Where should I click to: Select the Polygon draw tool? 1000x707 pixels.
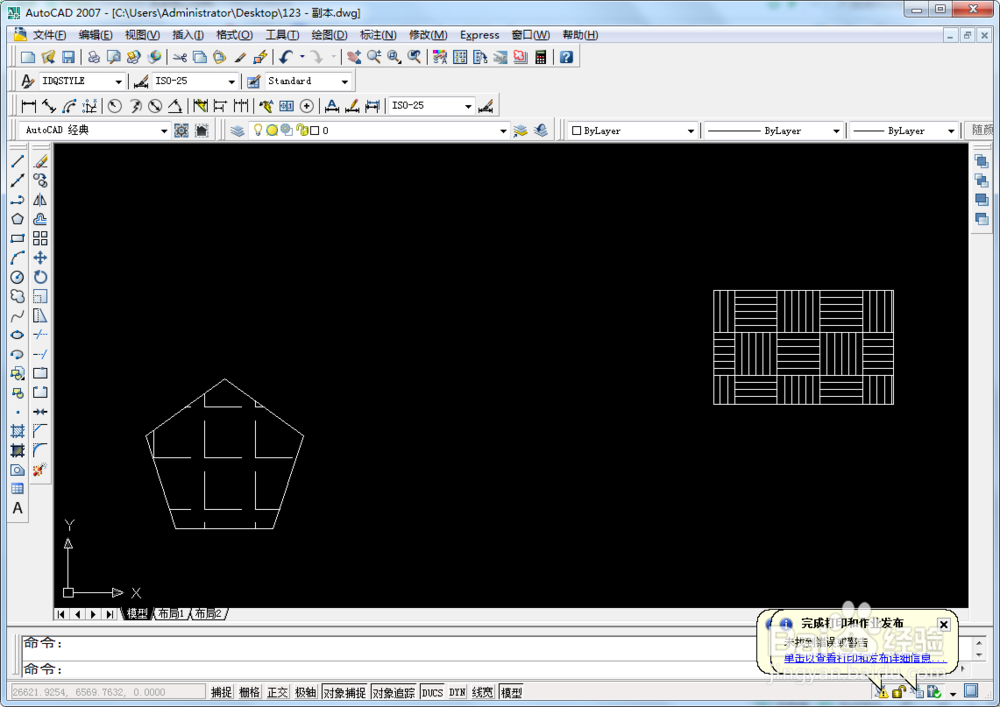click(x=17, y=219)
